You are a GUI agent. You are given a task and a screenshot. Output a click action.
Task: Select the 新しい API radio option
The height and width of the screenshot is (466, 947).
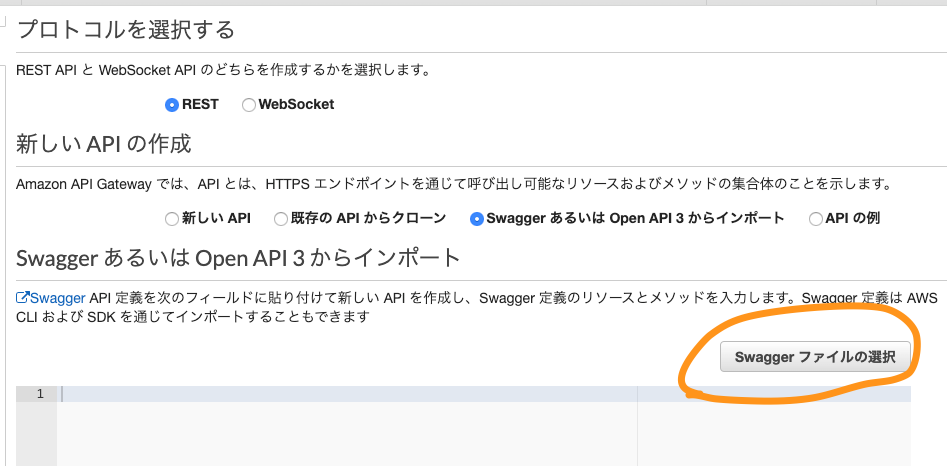coord(172,219)
